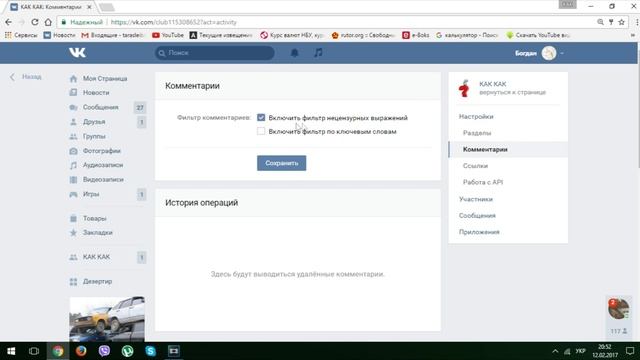Show hidden tray icons chevron
The height and width of the screenshot is (360, 640).
[555, 351]
